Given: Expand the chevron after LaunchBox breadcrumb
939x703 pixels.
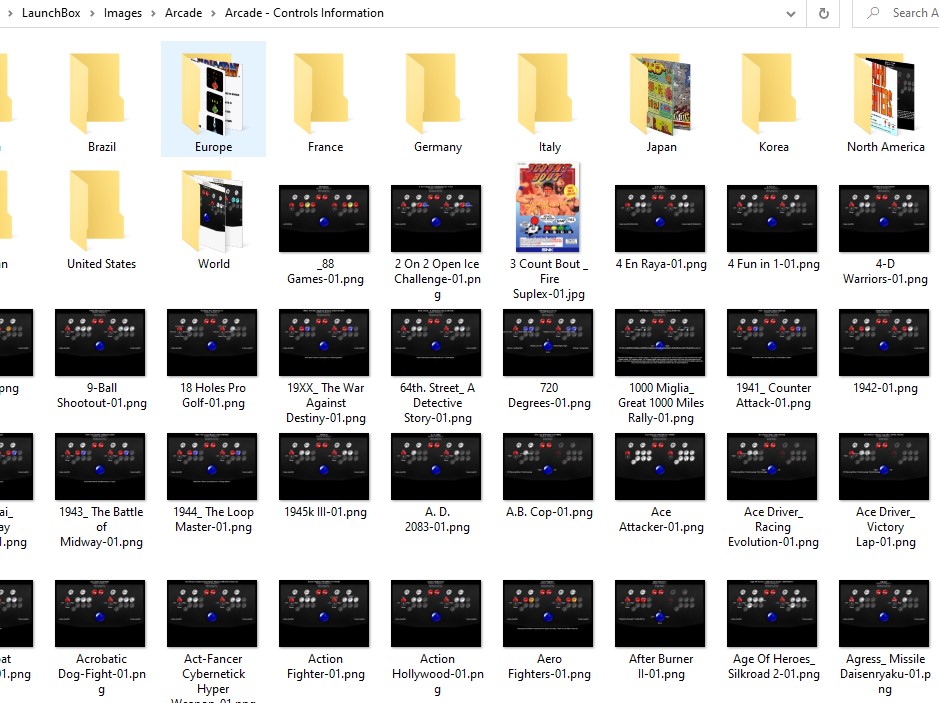Looking at the screenshot, I should tap(92, 13).
